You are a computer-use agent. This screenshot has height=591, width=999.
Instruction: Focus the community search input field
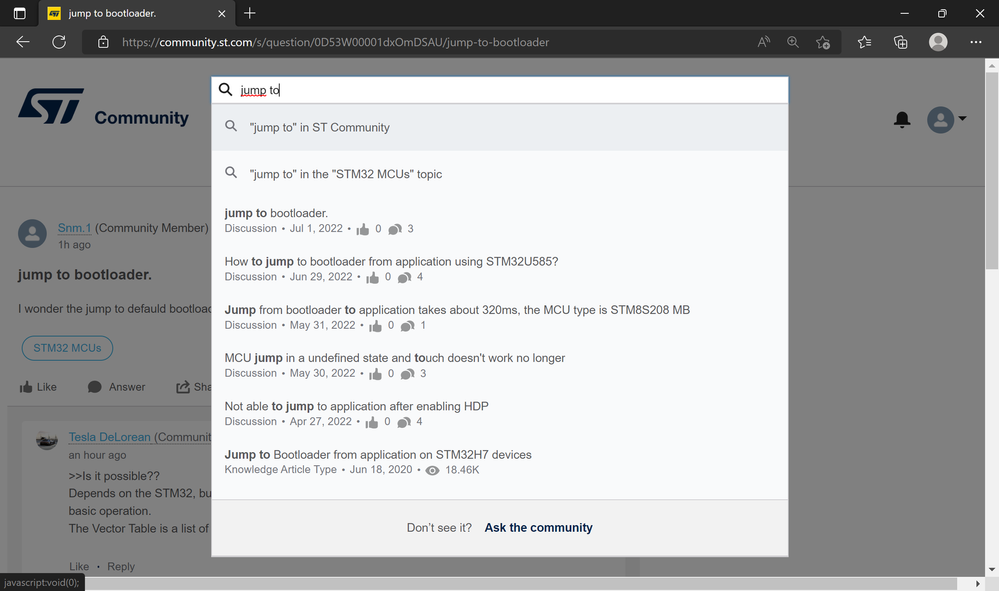click(x=500, y=90)
